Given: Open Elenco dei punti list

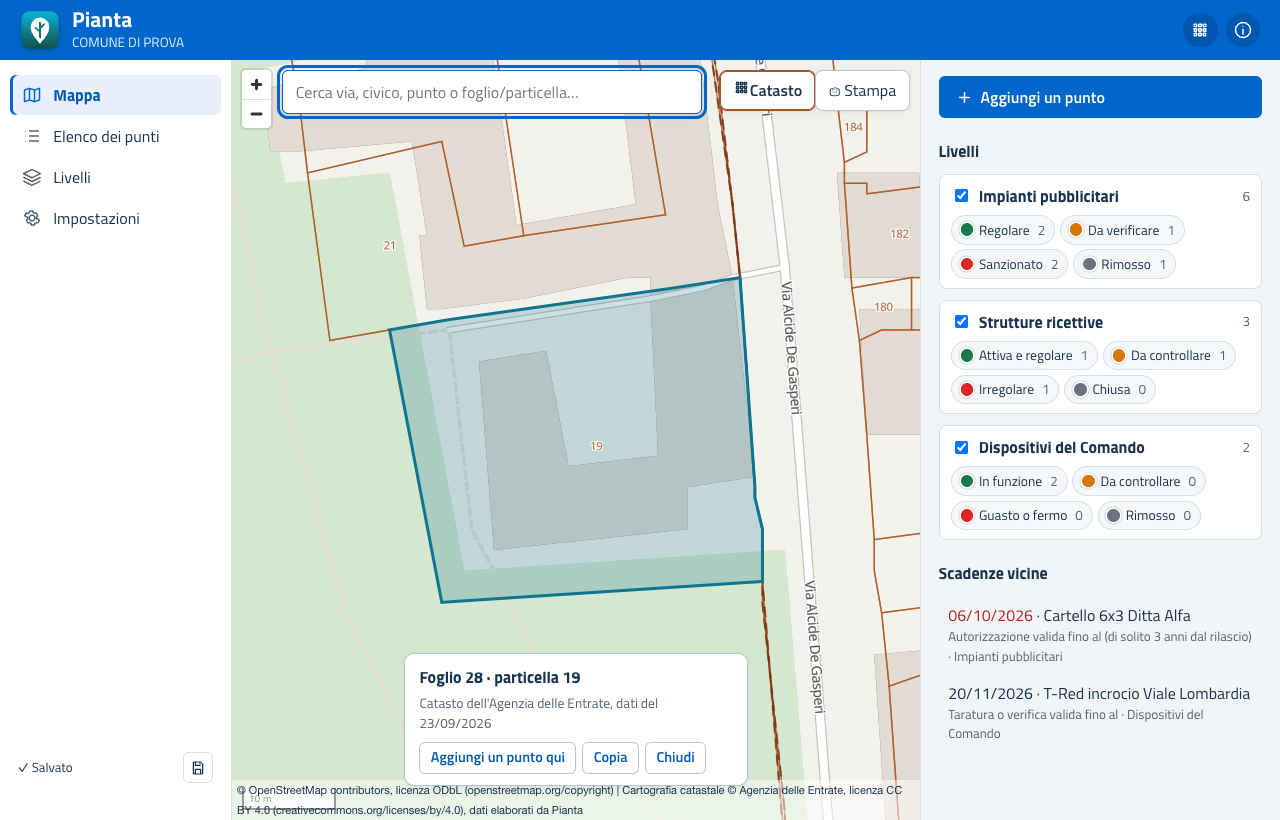Looking at the screenshot, I should pyautogui.click(x=116, y=136).
